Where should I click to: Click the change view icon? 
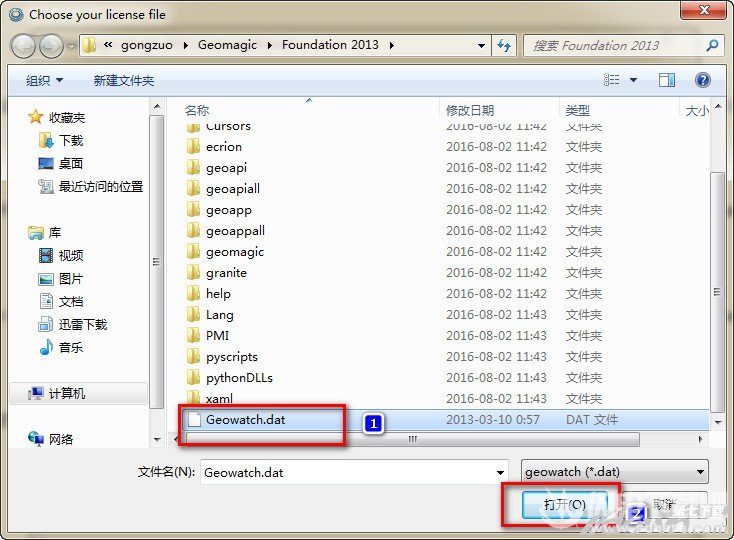pos(611,80)
